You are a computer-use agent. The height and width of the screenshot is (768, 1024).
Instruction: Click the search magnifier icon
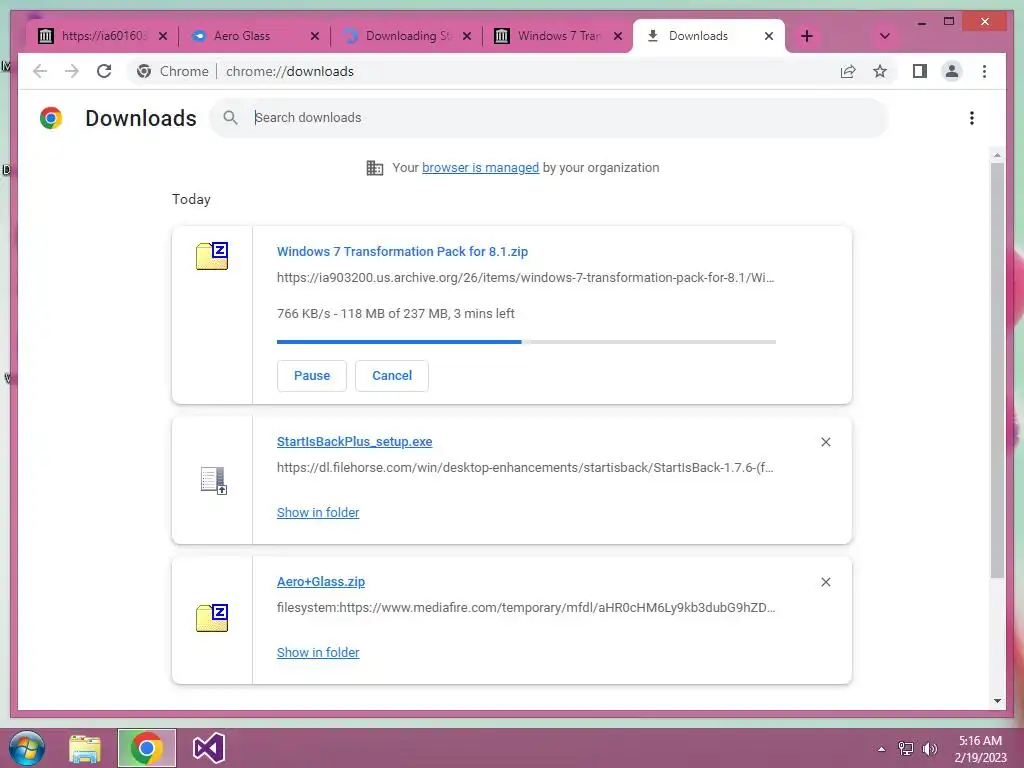[x=230, y=118]
